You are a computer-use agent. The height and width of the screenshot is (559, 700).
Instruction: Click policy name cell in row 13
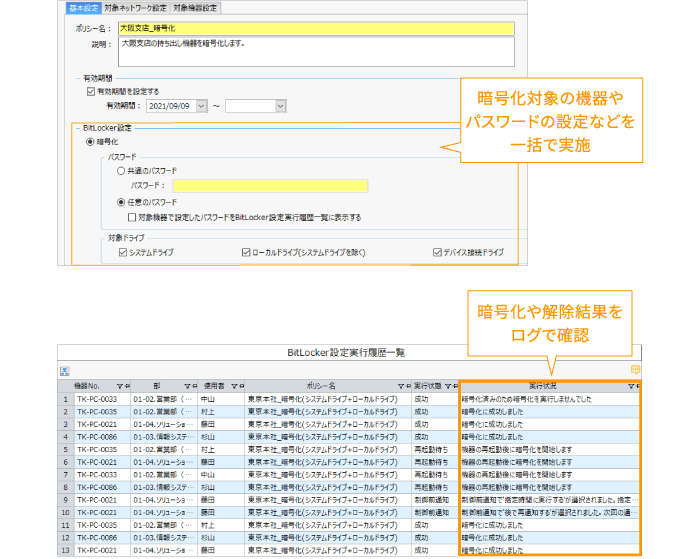[x=328, y=551]
